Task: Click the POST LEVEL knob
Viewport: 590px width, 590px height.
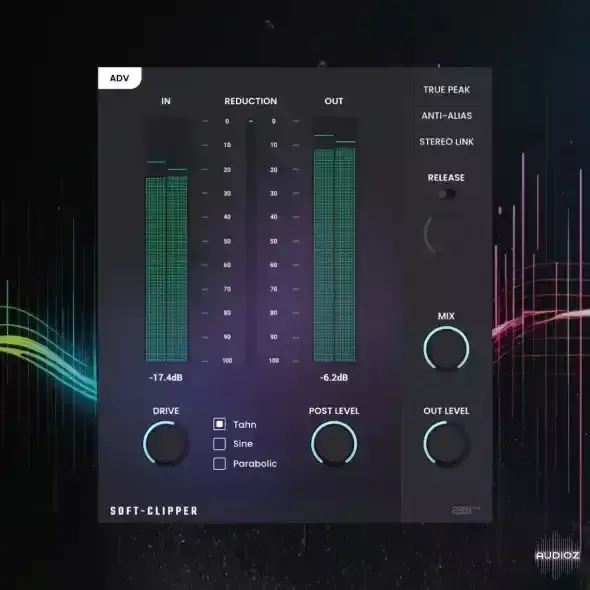Action: (334, 444)
